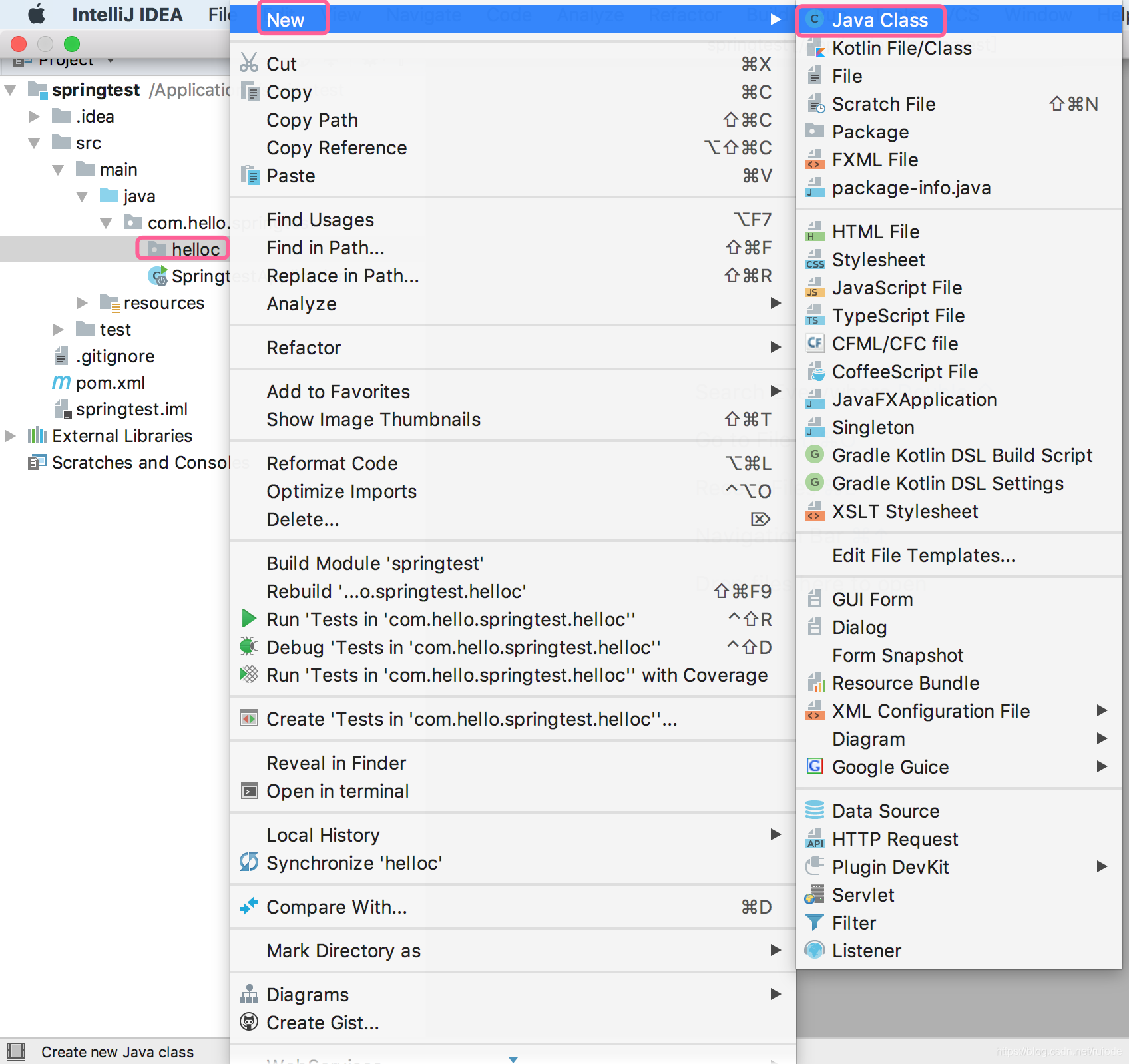This screenshot has height=1064, width=1129.
Task: Click the green Run tests arrow icon
Action: (x=249, y=619)
